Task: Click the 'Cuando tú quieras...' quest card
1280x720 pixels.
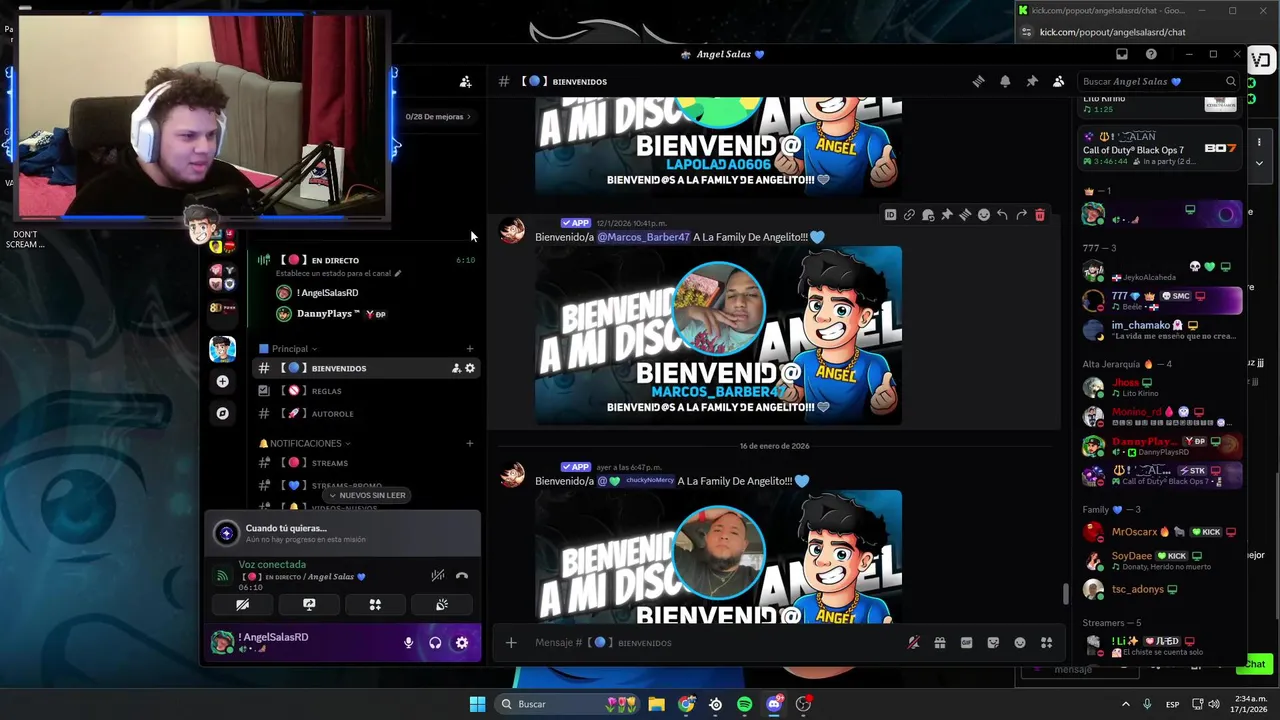Action: tap(343, 533)
